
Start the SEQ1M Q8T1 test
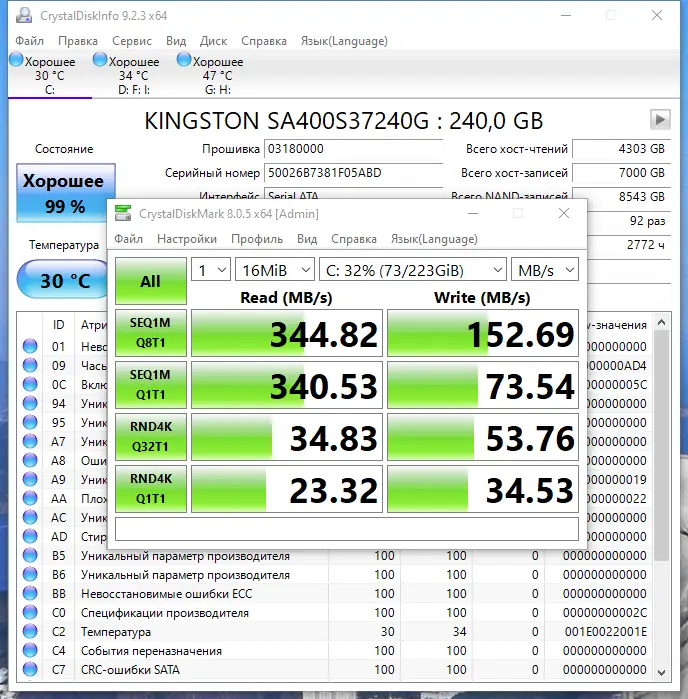point(151,333)
